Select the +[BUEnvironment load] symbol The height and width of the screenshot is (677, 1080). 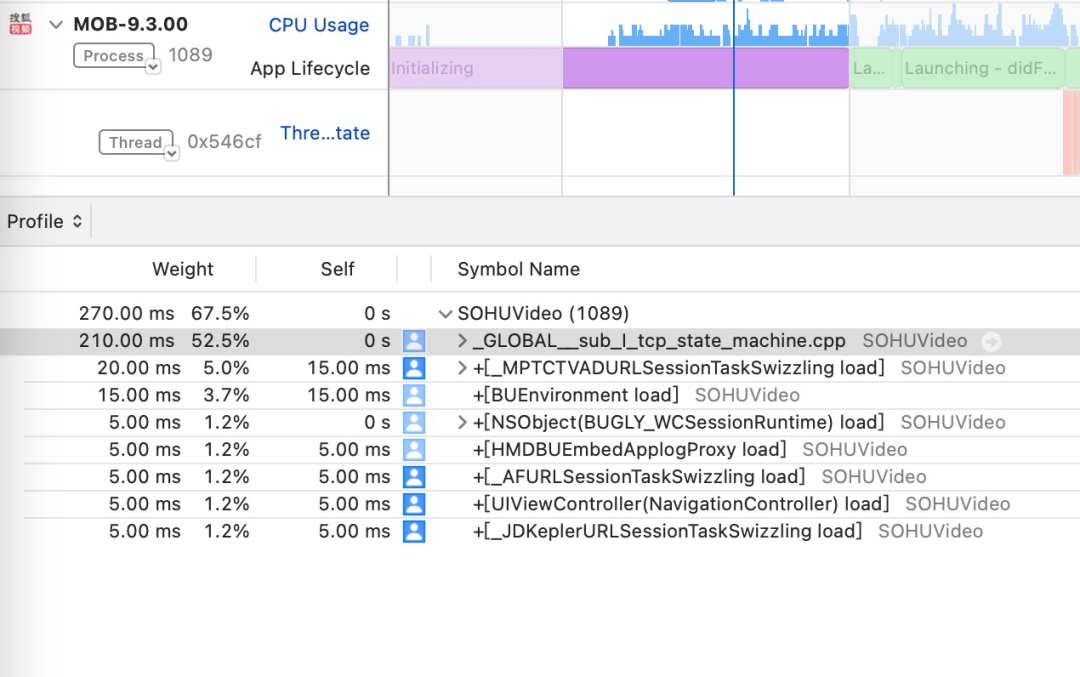[x=576, y=395]
